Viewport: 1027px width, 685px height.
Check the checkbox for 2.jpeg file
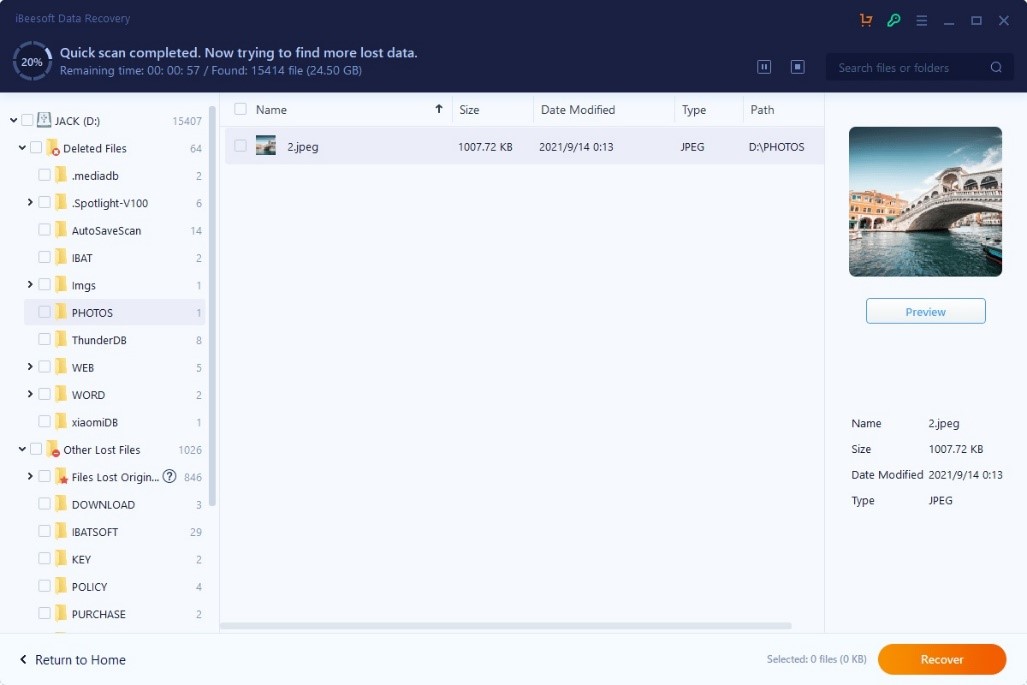click(x=240, y=144)
